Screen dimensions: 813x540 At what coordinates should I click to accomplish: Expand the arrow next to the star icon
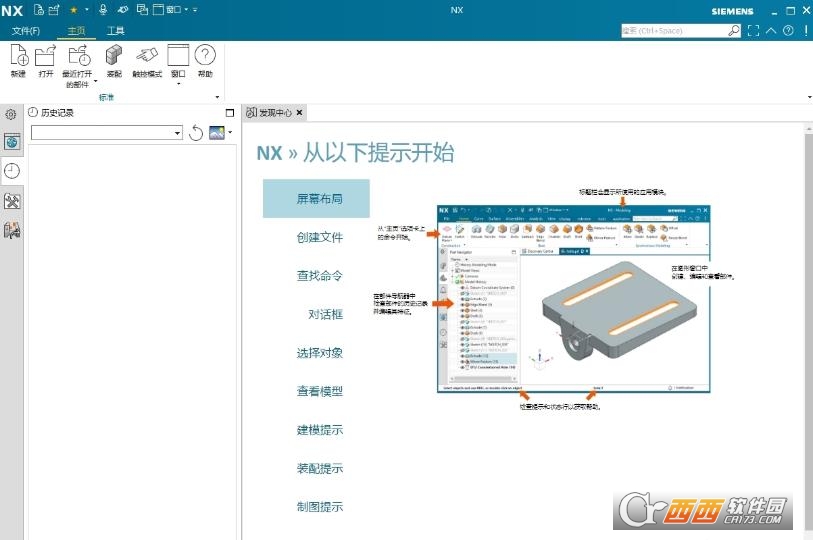tap(87, 9)
